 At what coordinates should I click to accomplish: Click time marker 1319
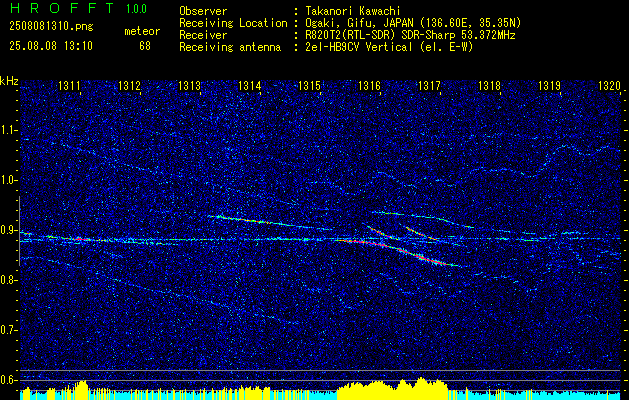click(x=549, y=85)
